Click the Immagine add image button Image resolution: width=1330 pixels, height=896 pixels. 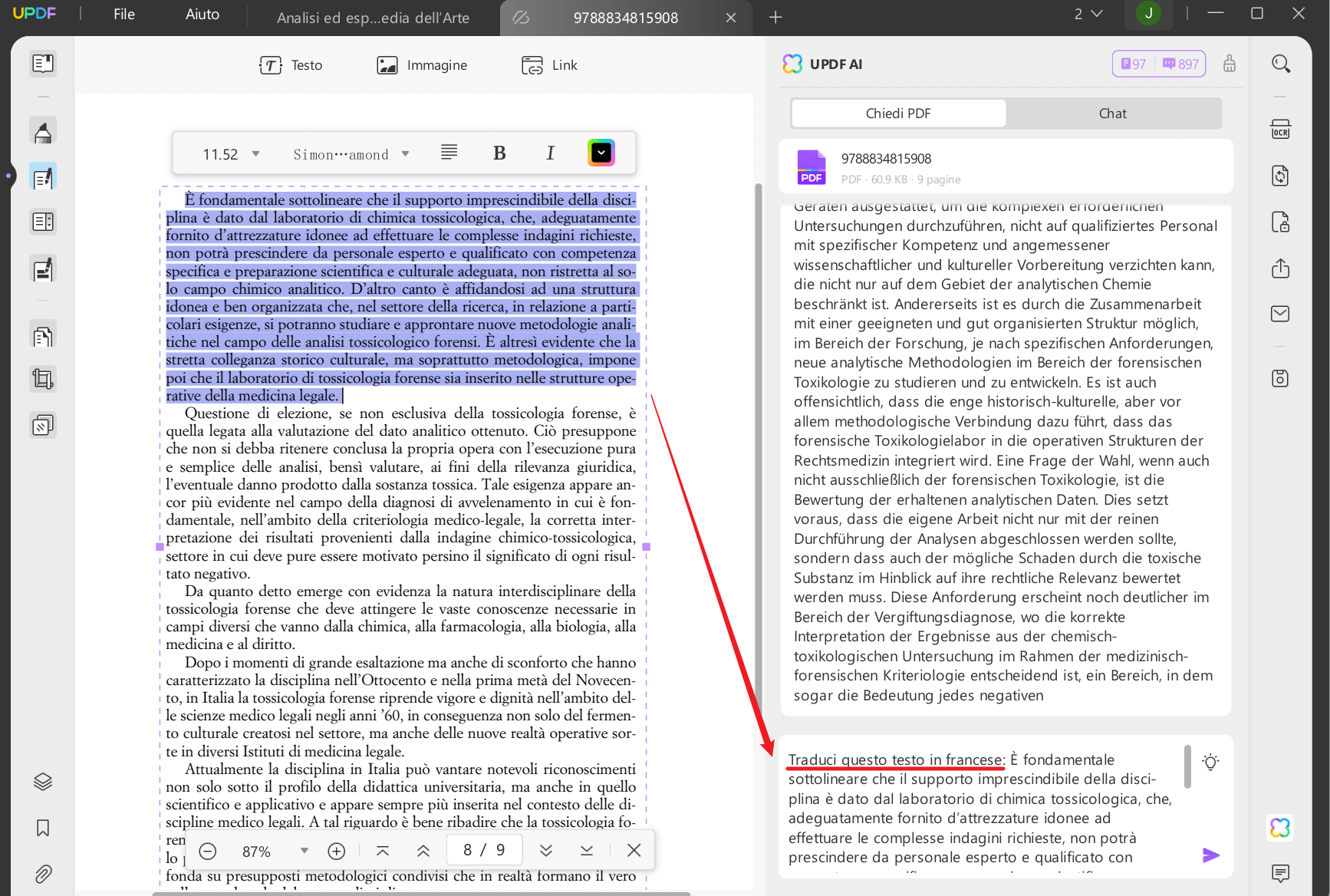pyautogui.click(x=422, y=65)
